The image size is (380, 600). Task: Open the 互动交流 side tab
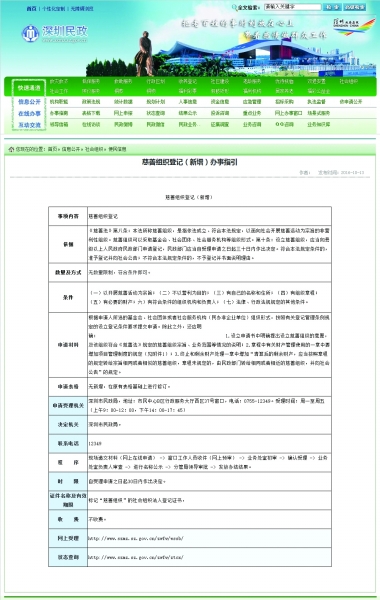(29, 125)
